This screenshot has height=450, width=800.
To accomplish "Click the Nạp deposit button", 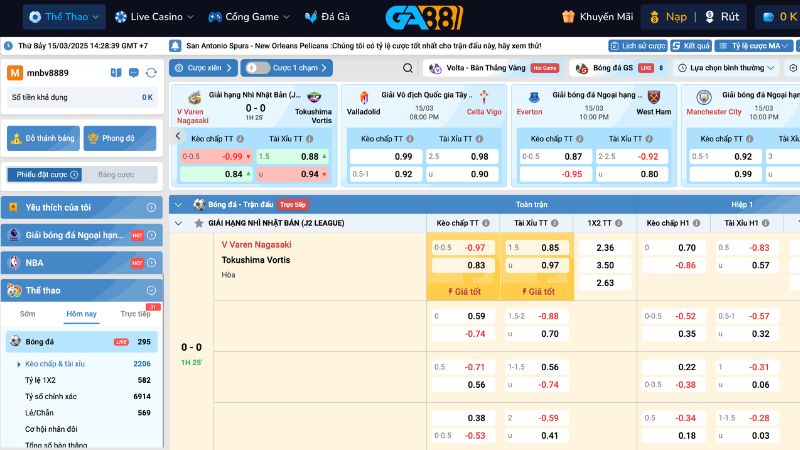I will coord(668,17).
